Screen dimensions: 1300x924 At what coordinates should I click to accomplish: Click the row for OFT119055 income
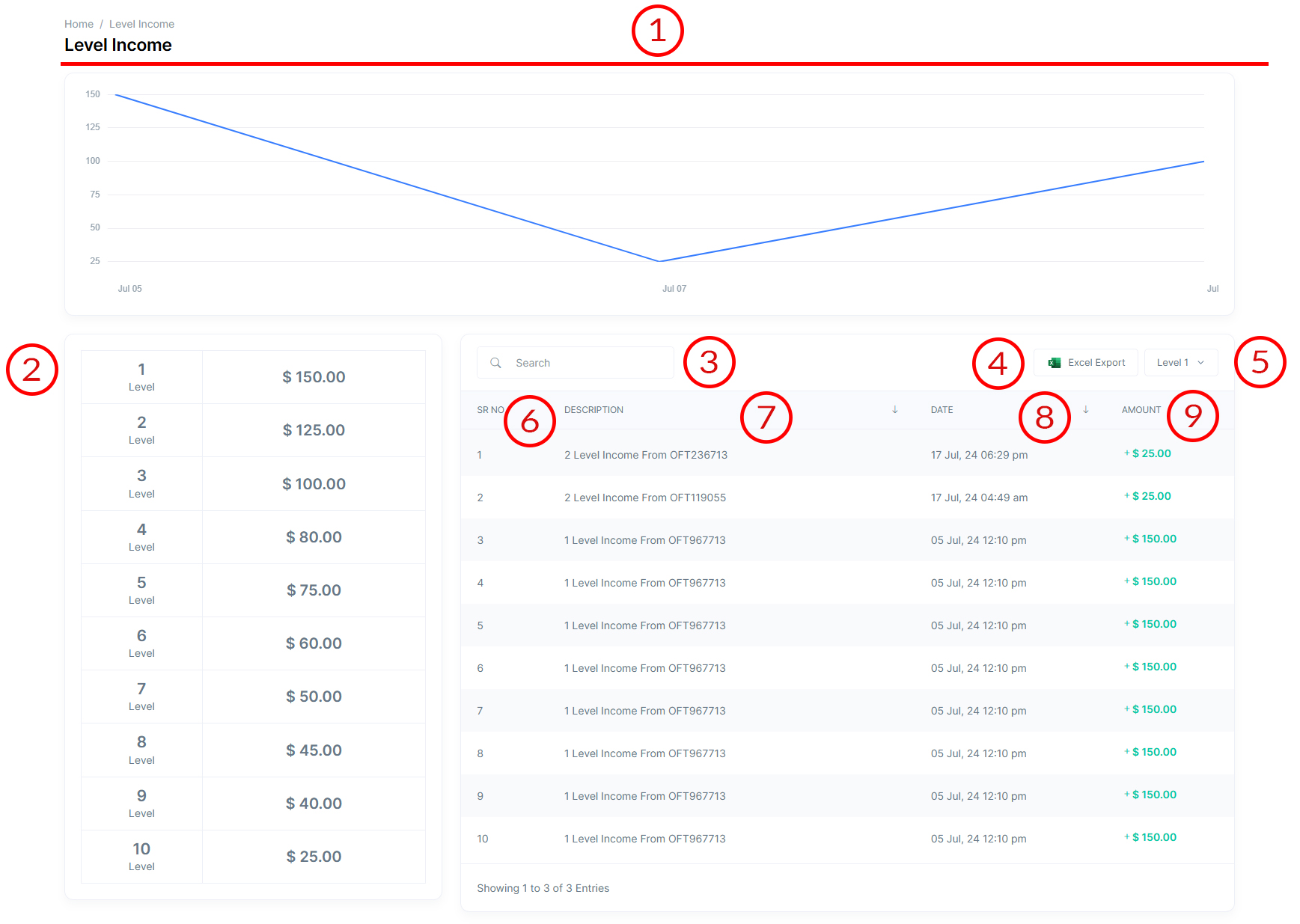[644, 498]
